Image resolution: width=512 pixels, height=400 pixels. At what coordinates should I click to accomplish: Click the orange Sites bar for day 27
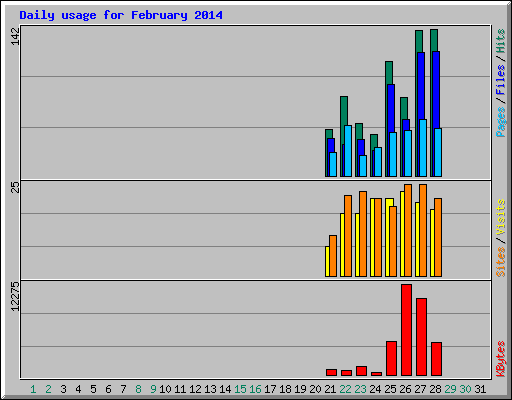click(423, 231)
